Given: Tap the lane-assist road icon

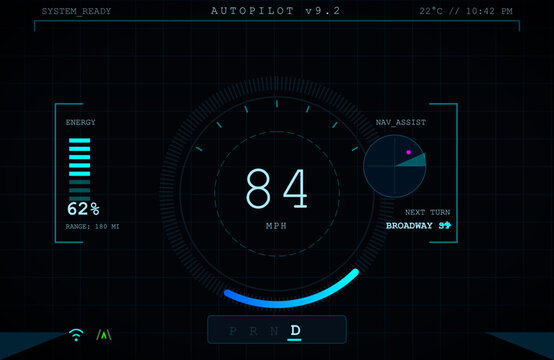Looking at the screenshot, I should coord(104,335).
